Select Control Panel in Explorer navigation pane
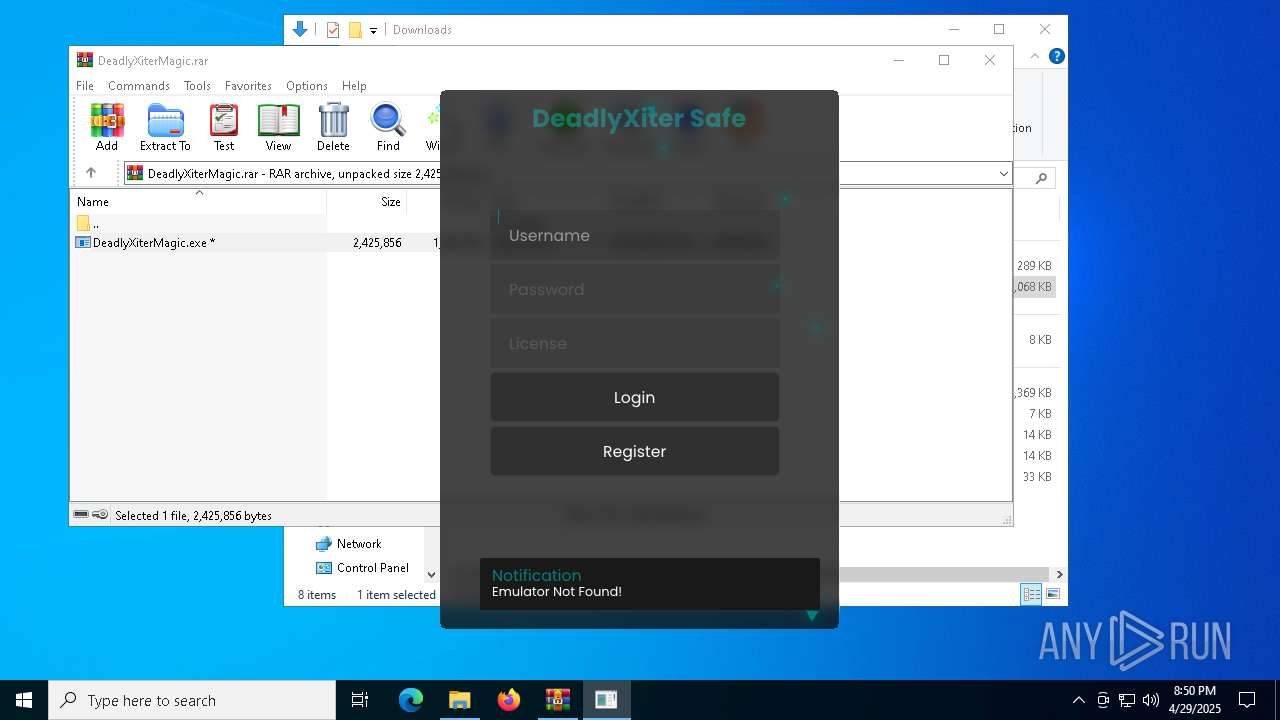The width and height of the screenshot is (1280, 720). [362, 568]
